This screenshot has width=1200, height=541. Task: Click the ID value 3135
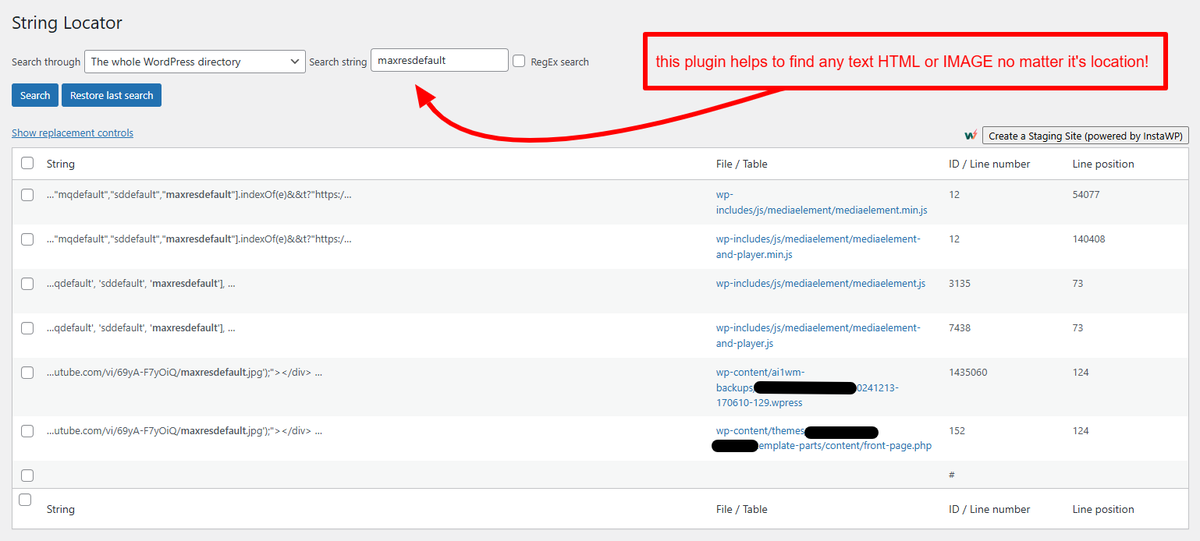pos(960,283)
